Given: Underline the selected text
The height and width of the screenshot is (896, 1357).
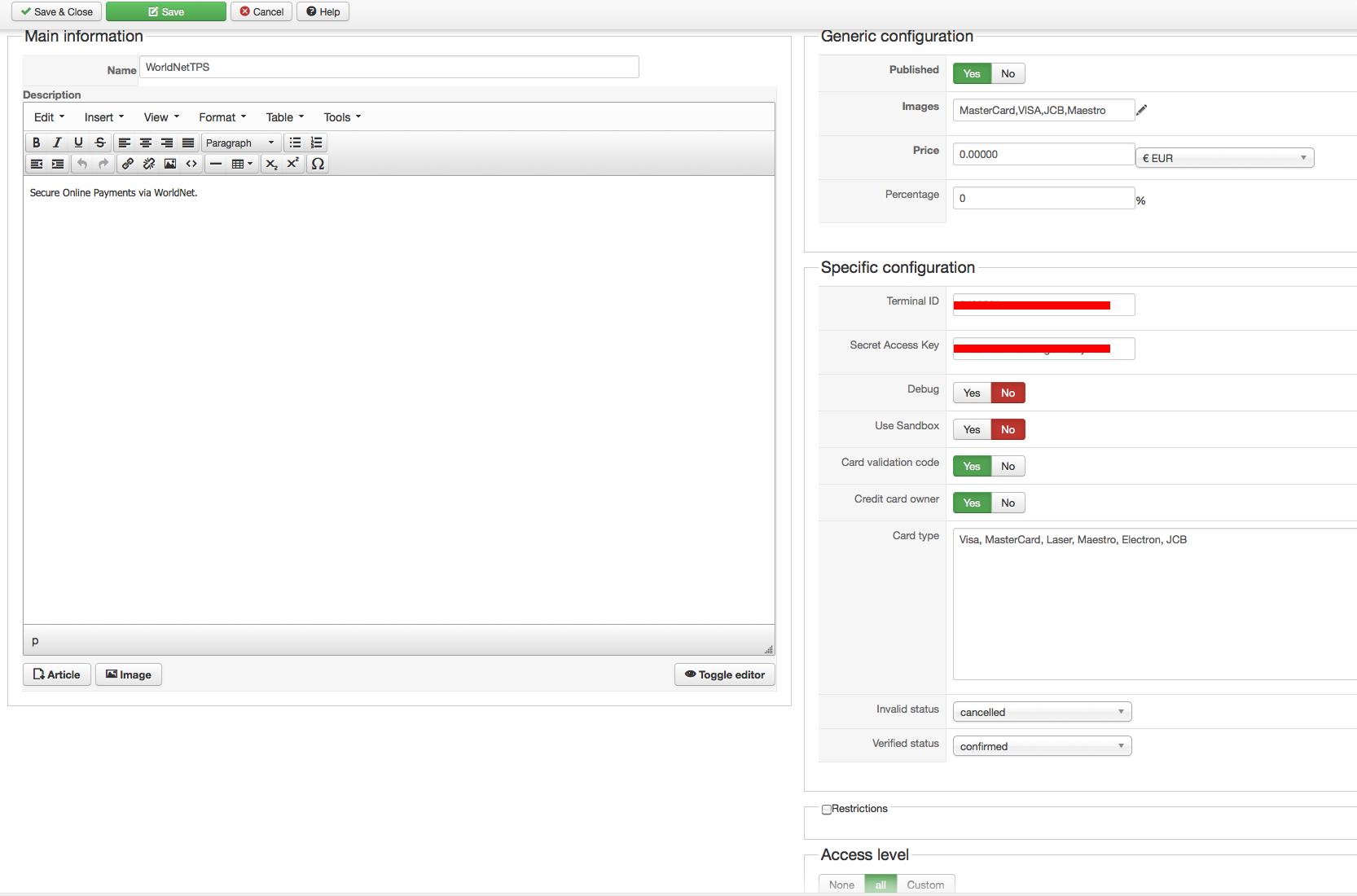Looking at the screenshot, I should pos(78,143).
